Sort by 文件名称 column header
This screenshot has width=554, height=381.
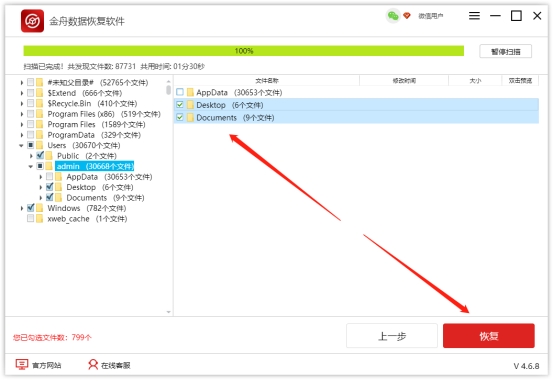coord(267,81)
